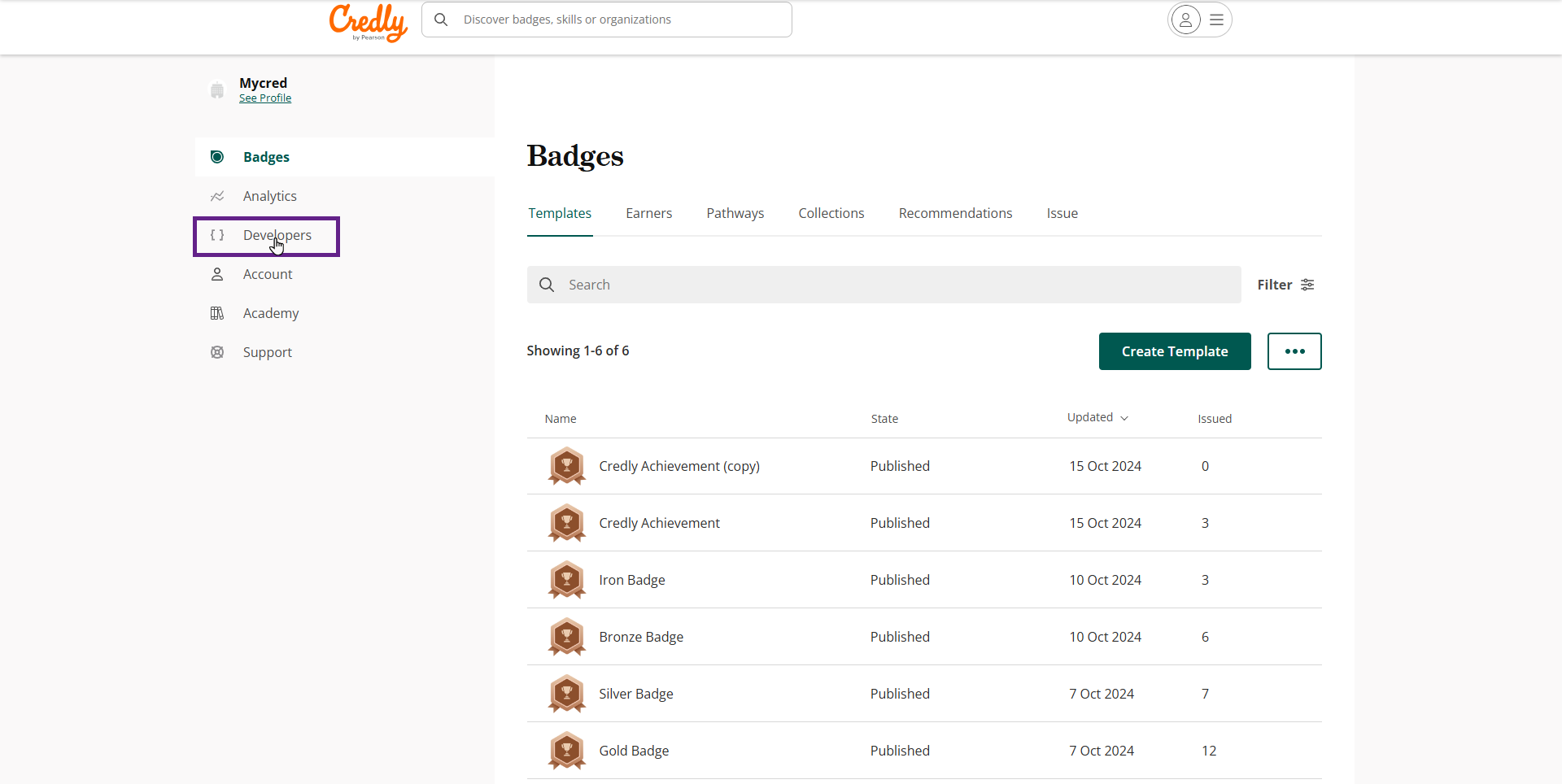Image resolution: width=1562 pixels, height=784 pixels.
Task: Select the Recommendations tab
Action: (x=955, y=213)
